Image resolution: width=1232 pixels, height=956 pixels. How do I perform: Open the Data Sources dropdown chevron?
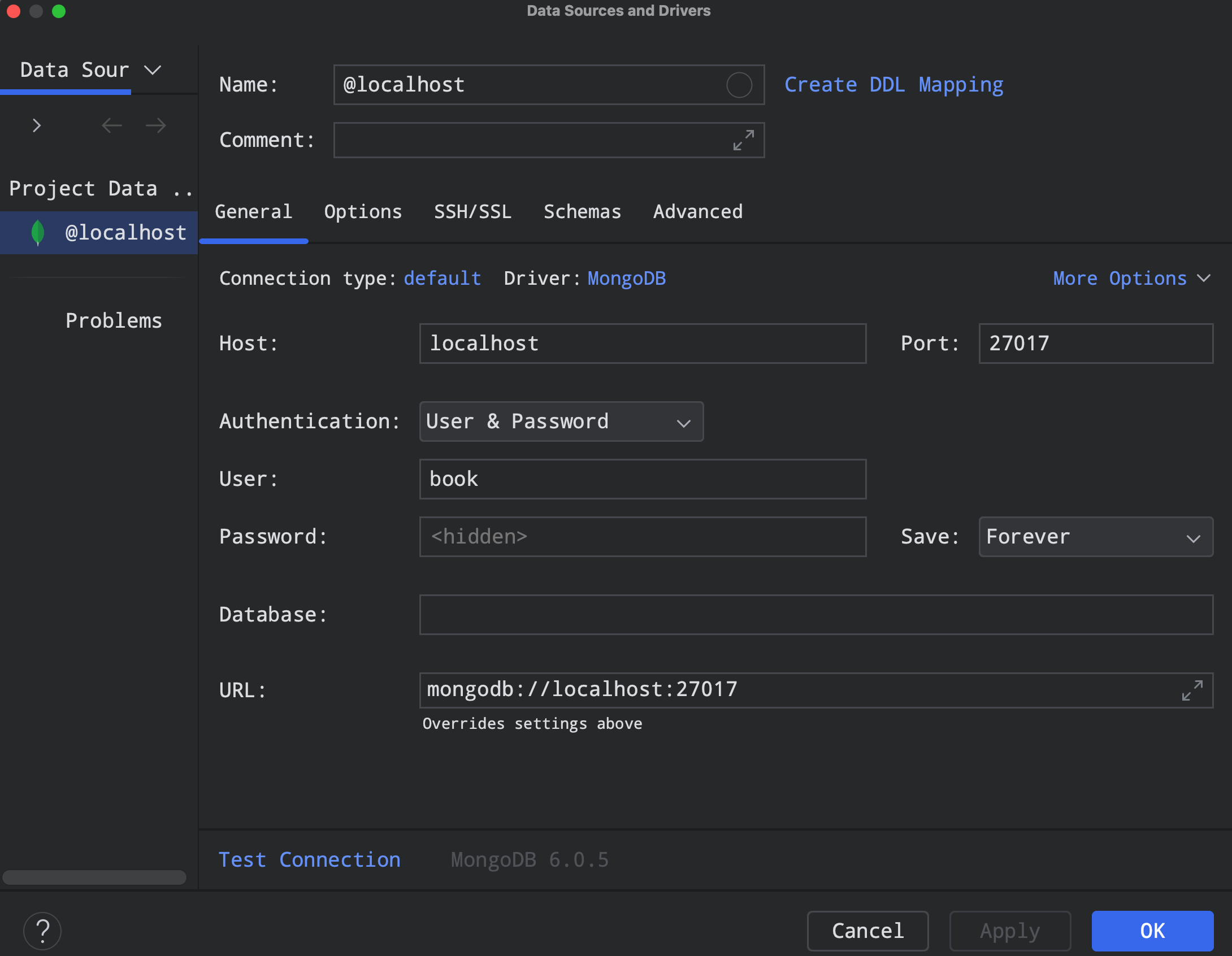153,70
